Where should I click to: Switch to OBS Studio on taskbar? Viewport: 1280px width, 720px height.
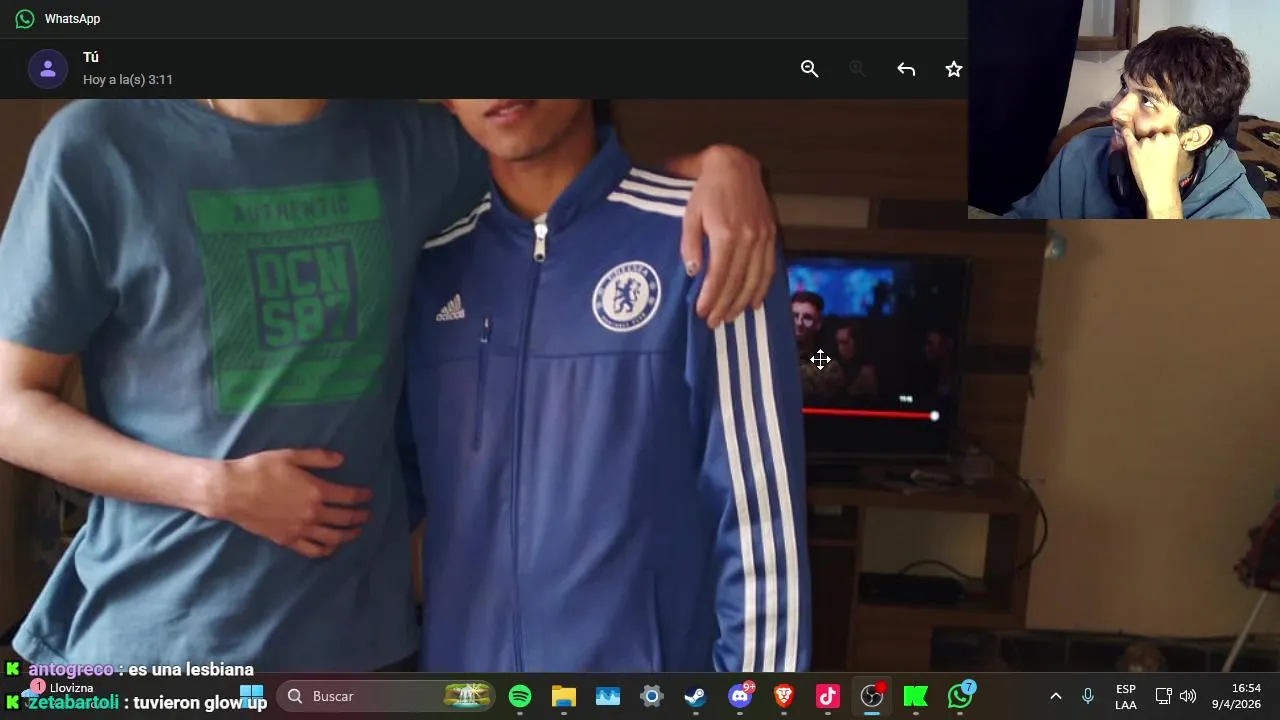pyautogui.click(x=872, y=696)
